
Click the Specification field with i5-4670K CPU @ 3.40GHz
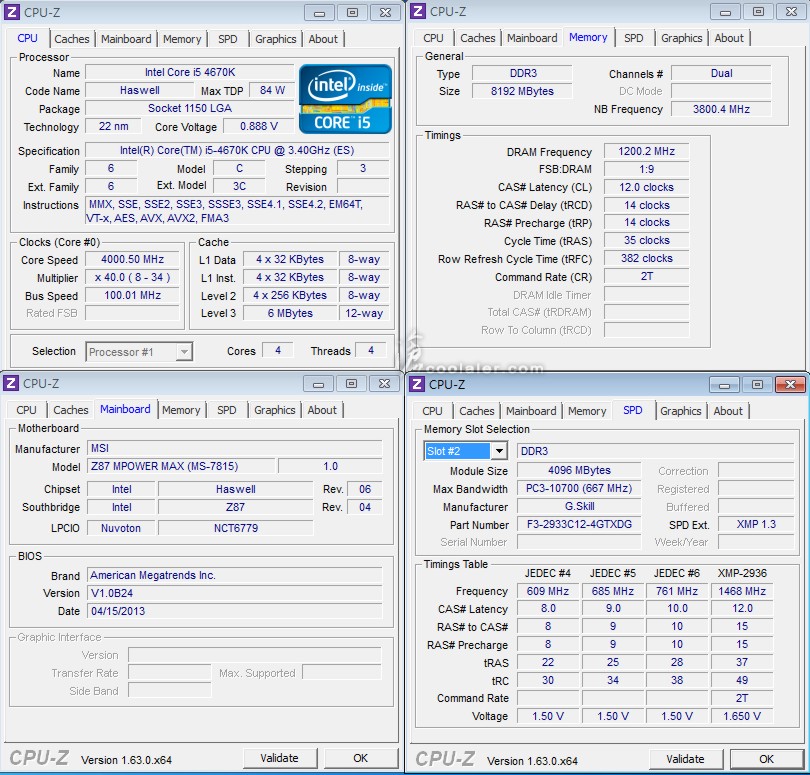(237, 150)
